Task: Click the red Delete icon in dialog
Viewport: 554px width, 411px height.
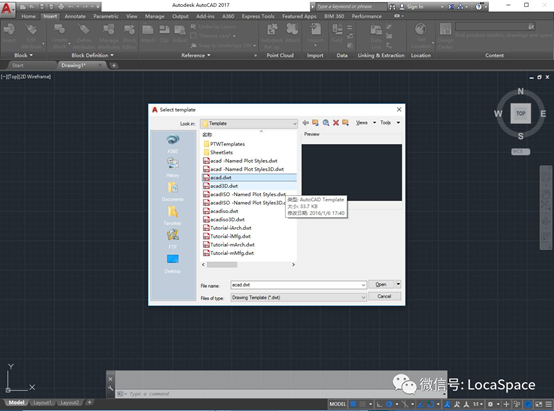Action: [x=336, y=123]
